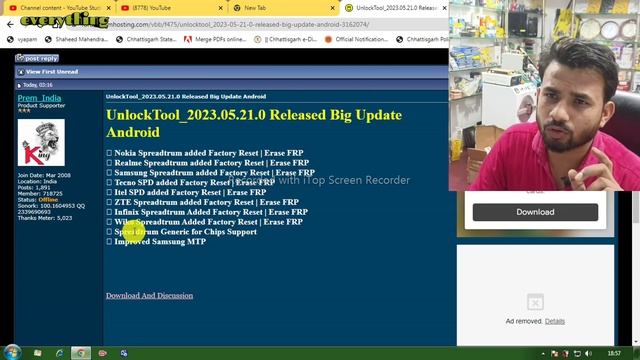Image resolution: width=640 pixels, height=360 pixels.
Task: Click the View First Unread arrow icon
Action: (x=21, y=72)
